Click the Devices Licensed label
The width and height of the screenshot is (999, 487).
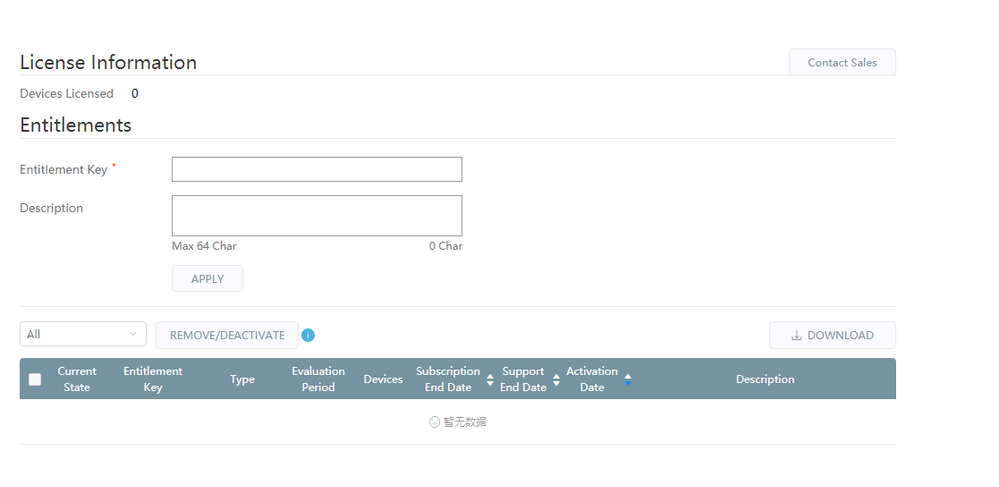click(x=66, y=94)
